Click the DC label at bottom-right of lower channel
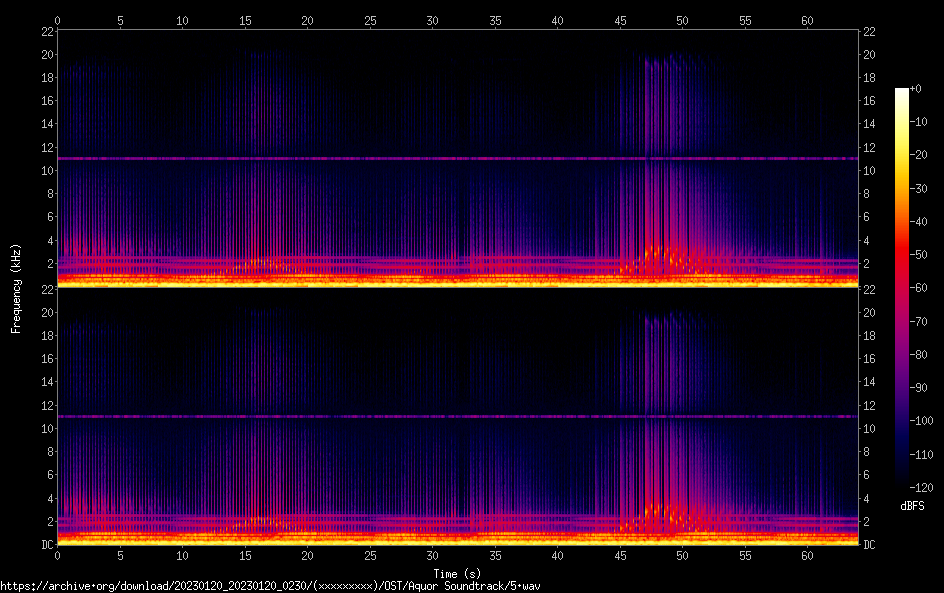Screen dimensions: 944x593 point(869,545)
